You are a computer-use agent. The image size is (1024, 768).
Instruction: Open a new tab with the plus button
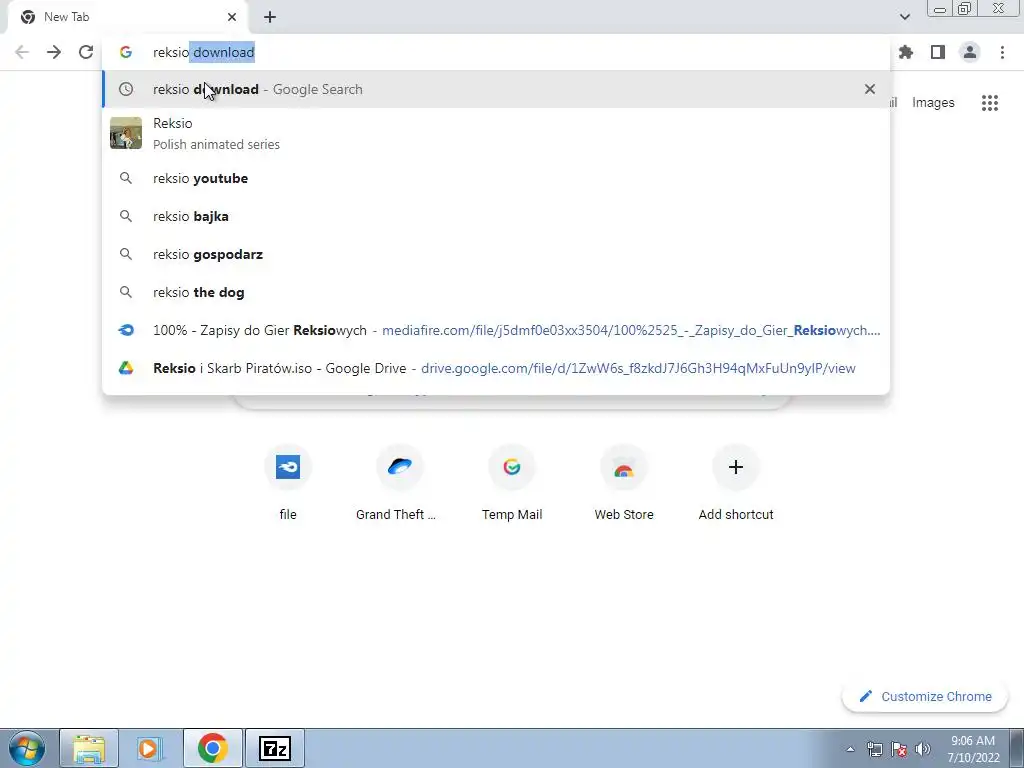click(x=270, y=17)
